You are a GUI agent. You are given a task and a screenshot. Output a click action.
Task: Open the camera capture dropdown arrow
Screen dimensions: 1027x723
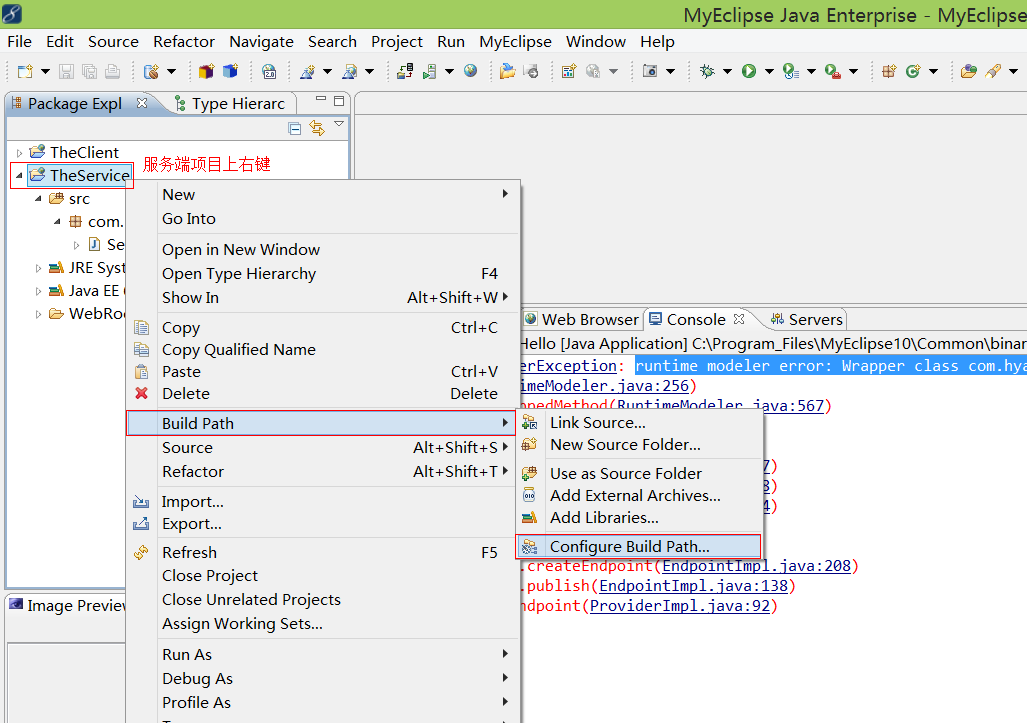pos(671,71)
